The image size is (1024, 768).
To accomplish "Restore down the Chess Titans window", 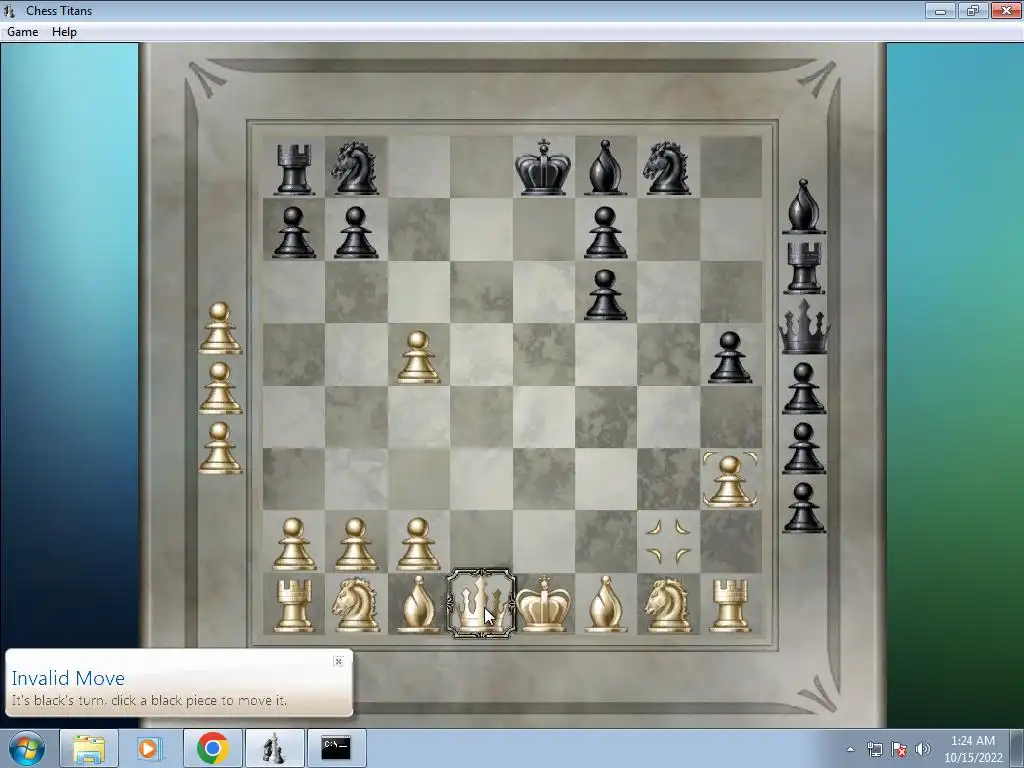I will pyautogui.click(x=973, y=10).
